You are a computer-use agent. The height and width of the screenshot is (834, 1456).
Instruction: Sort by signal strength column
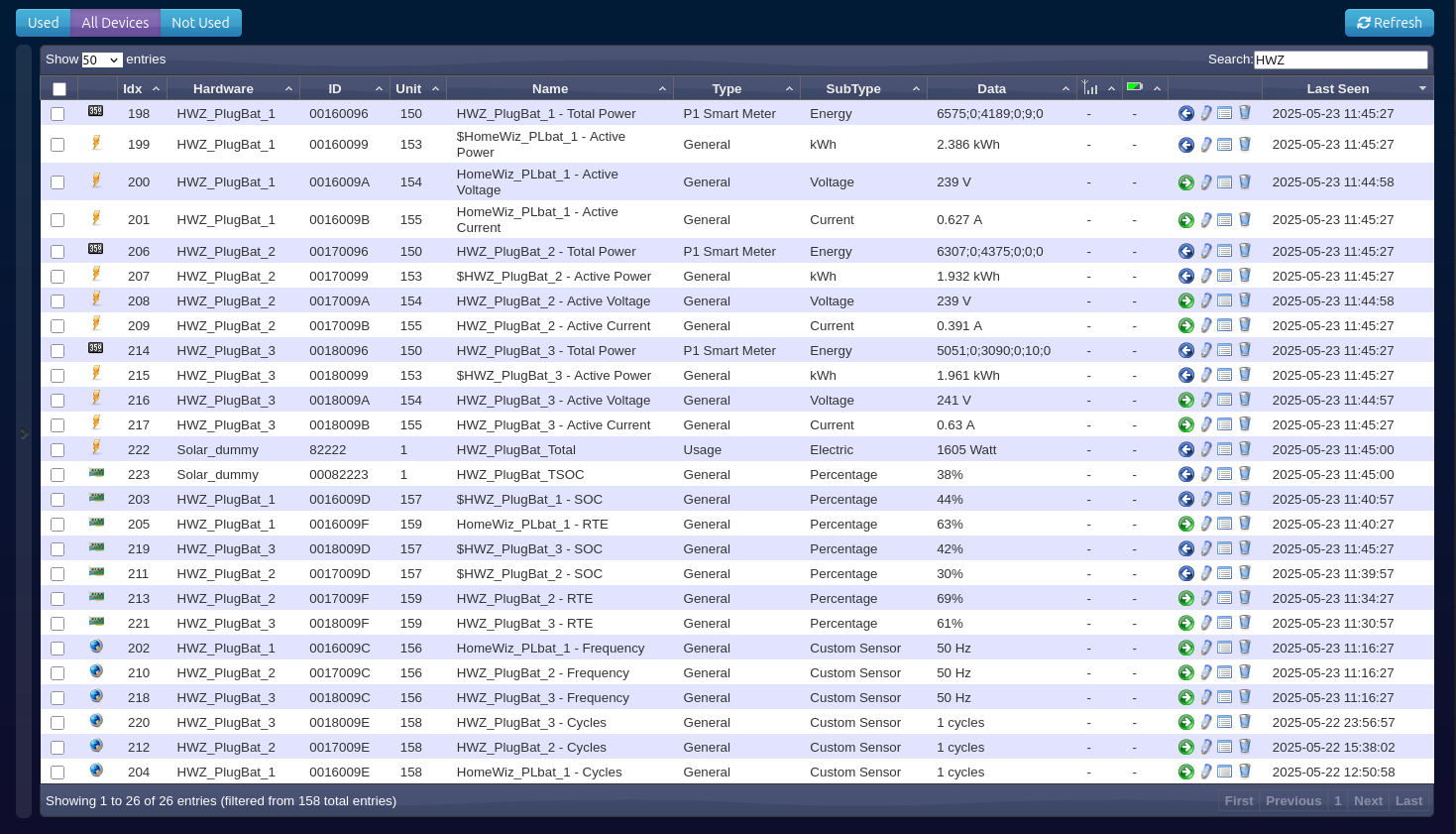(1099, 88)
